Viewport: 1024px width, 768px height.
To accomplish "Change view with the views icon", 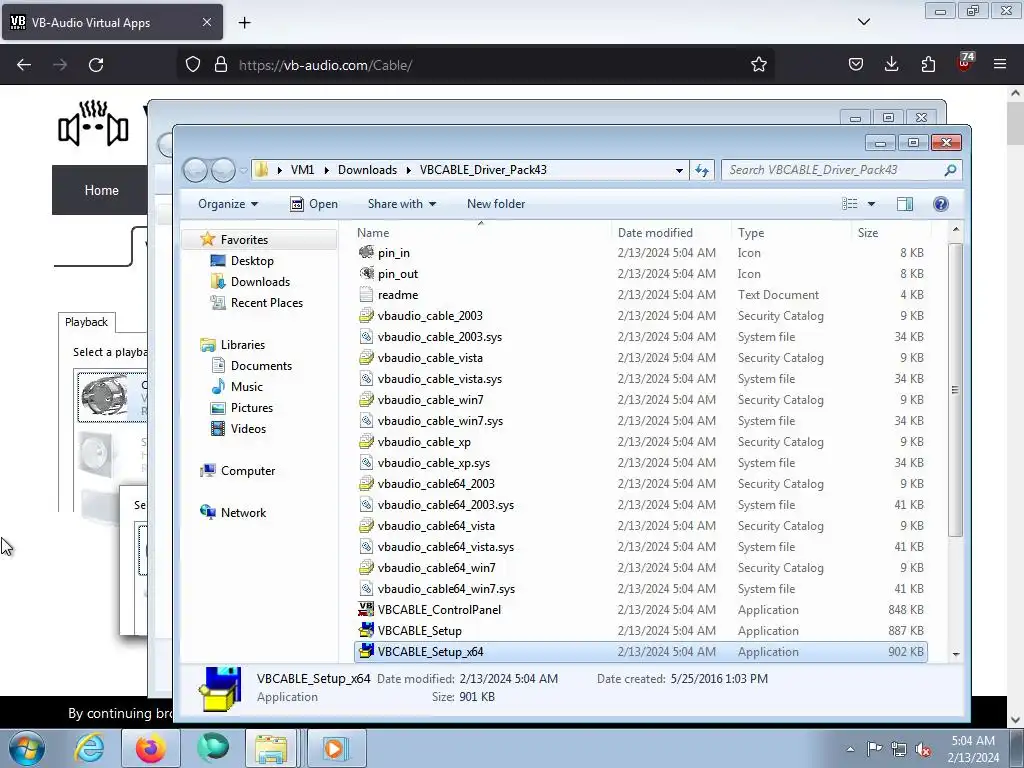I will [x=850, y=204].
